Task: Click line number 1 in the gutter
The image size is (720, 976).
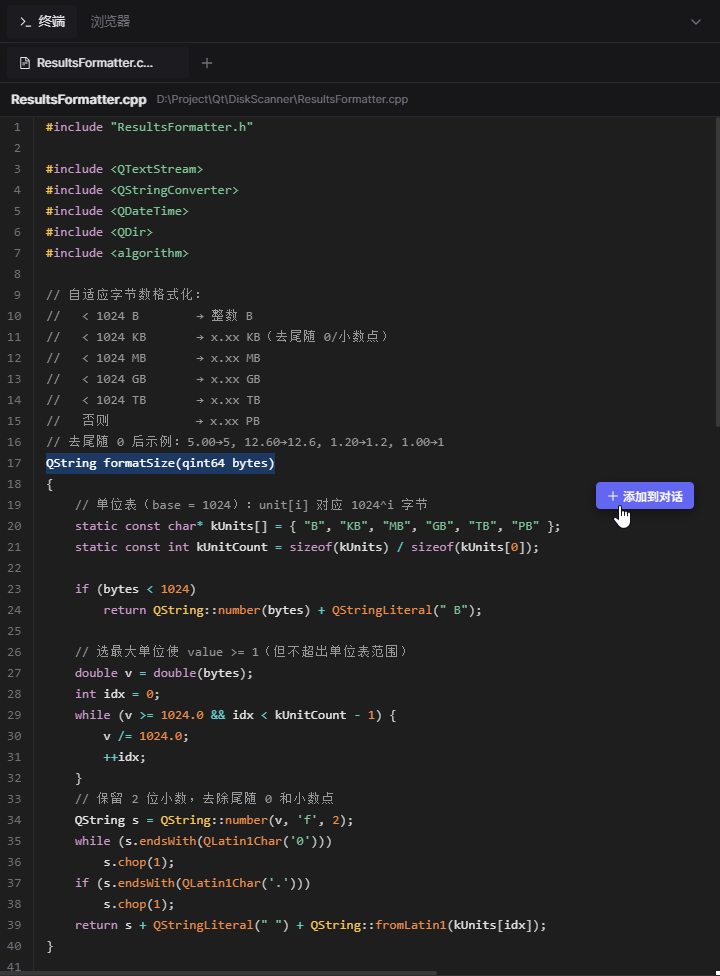Action: 17,127
